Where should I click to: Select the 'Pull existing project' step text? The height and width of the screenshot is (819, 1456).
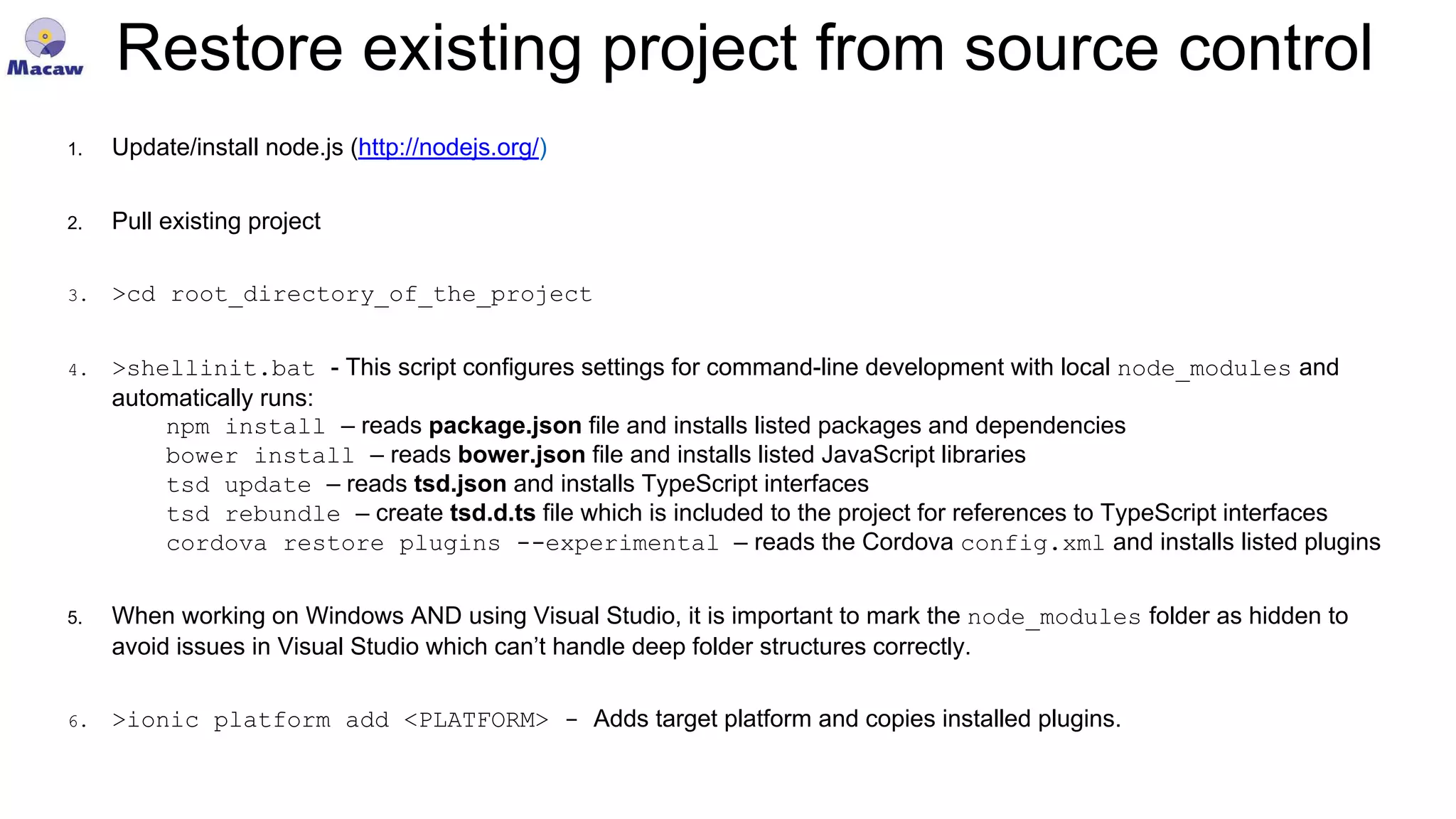(216, 221)
